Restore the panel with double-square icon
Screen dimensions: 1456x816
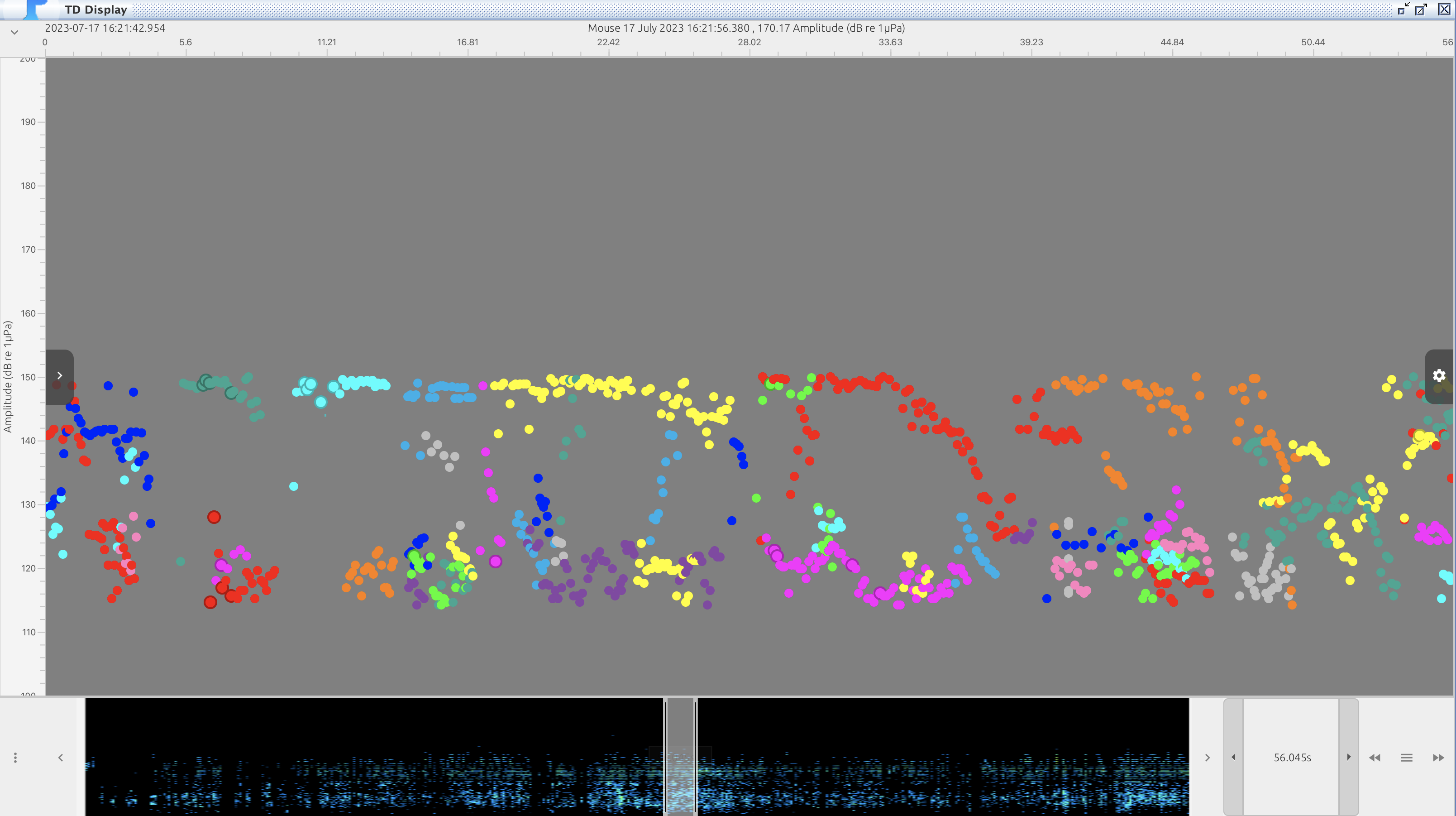(1403, 9)
